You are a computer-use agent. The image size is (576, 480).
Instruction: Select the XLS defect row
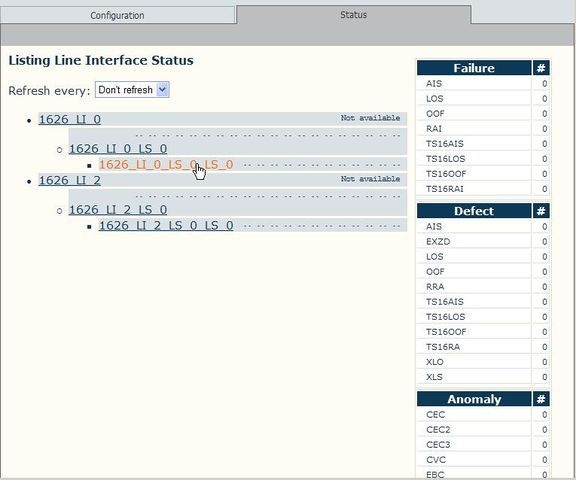click(x=483, y=377)
